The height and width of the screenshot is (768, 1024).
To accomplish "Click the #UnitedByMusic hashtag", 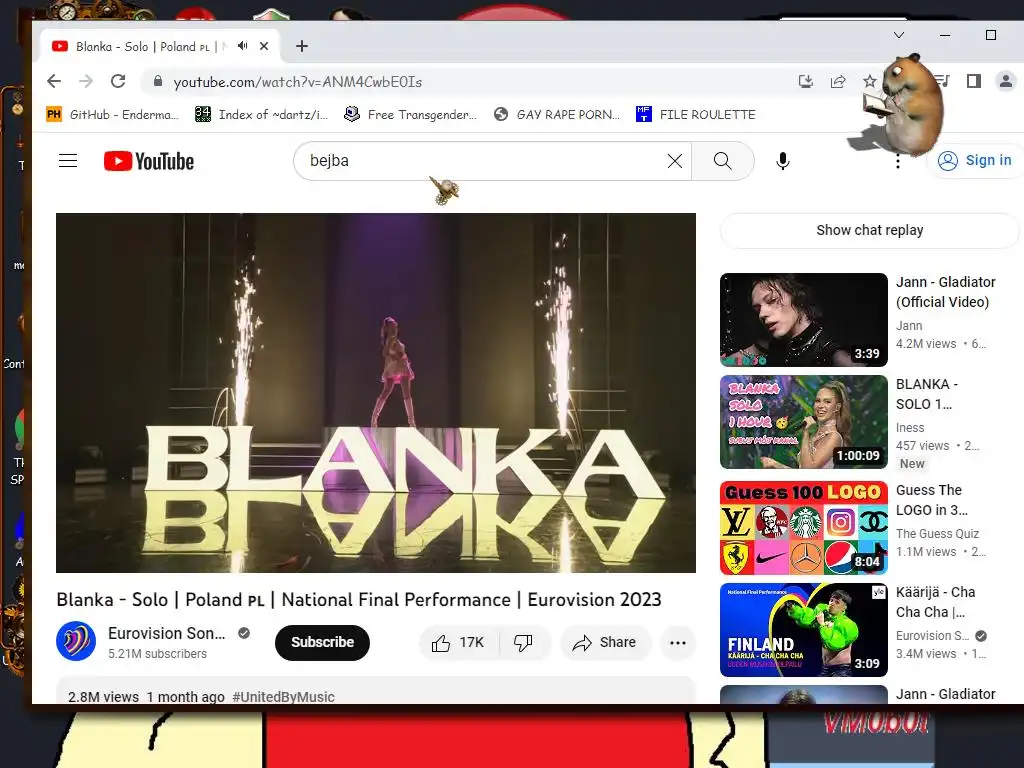I will (x=283, y=697).
